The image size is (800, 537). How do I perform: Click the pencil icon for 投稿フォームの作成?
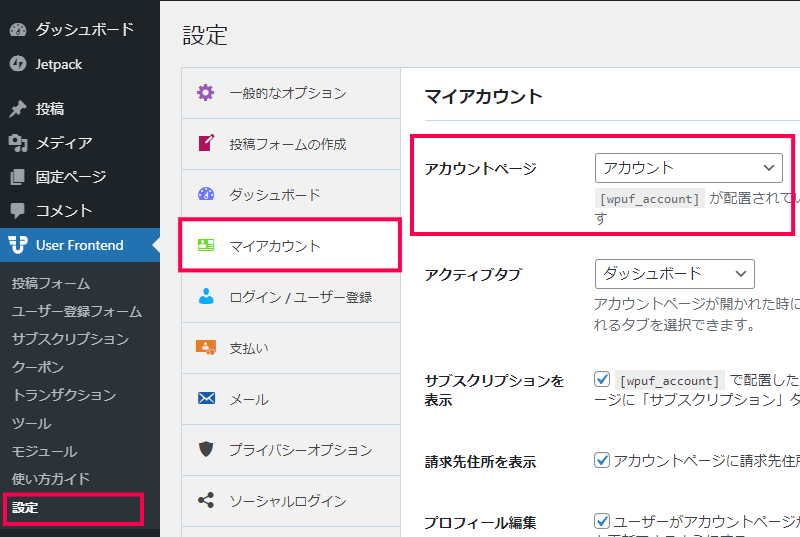coord(206,143)
